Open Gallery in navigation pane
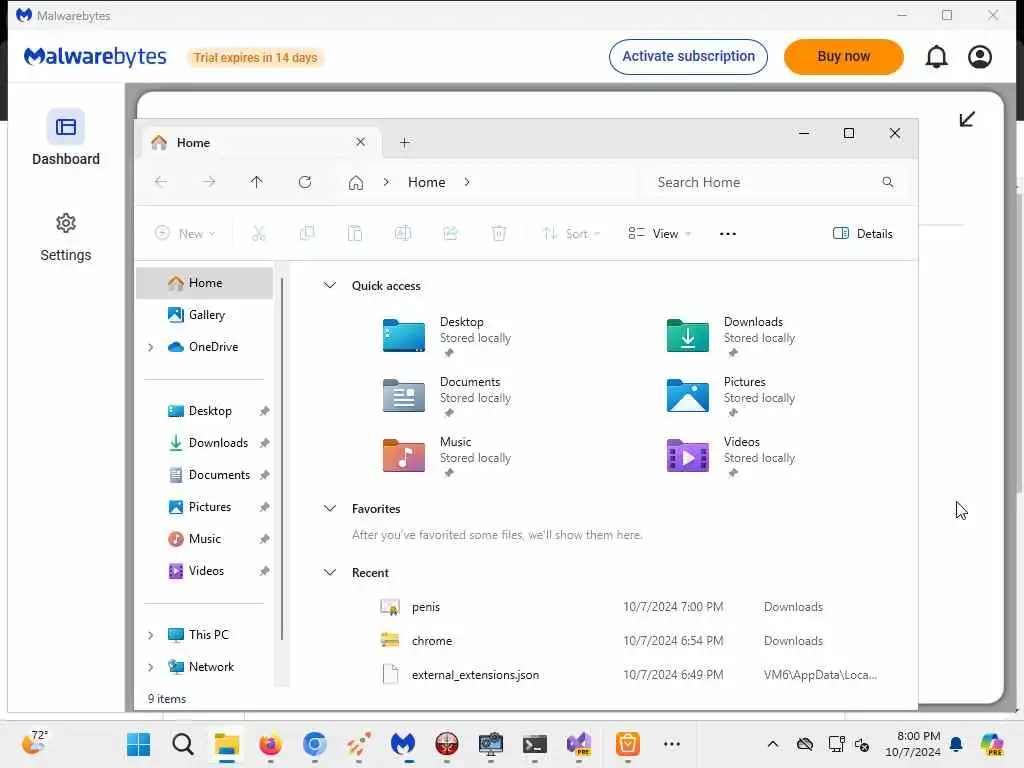 point(204,315)
